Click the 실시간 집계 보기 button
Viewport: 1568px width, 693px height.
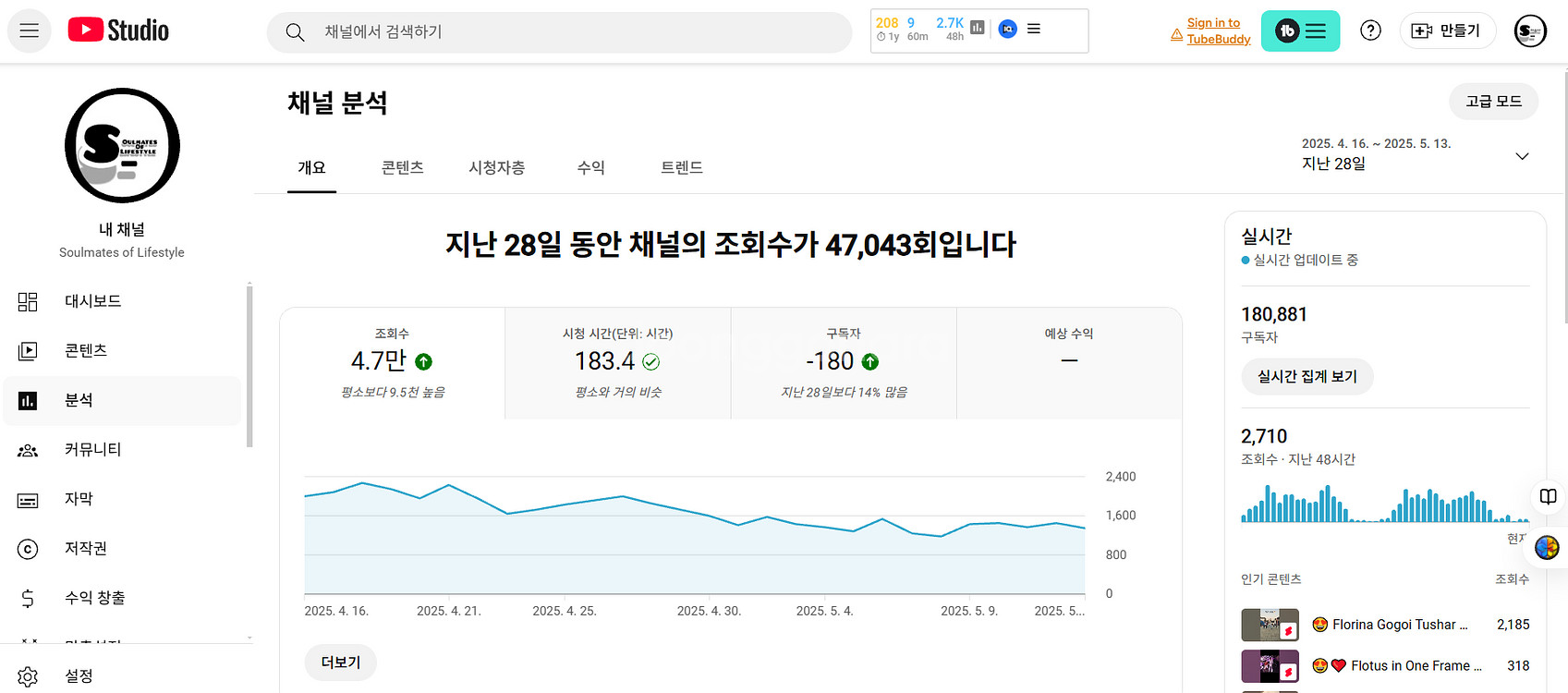(1307, 377)
